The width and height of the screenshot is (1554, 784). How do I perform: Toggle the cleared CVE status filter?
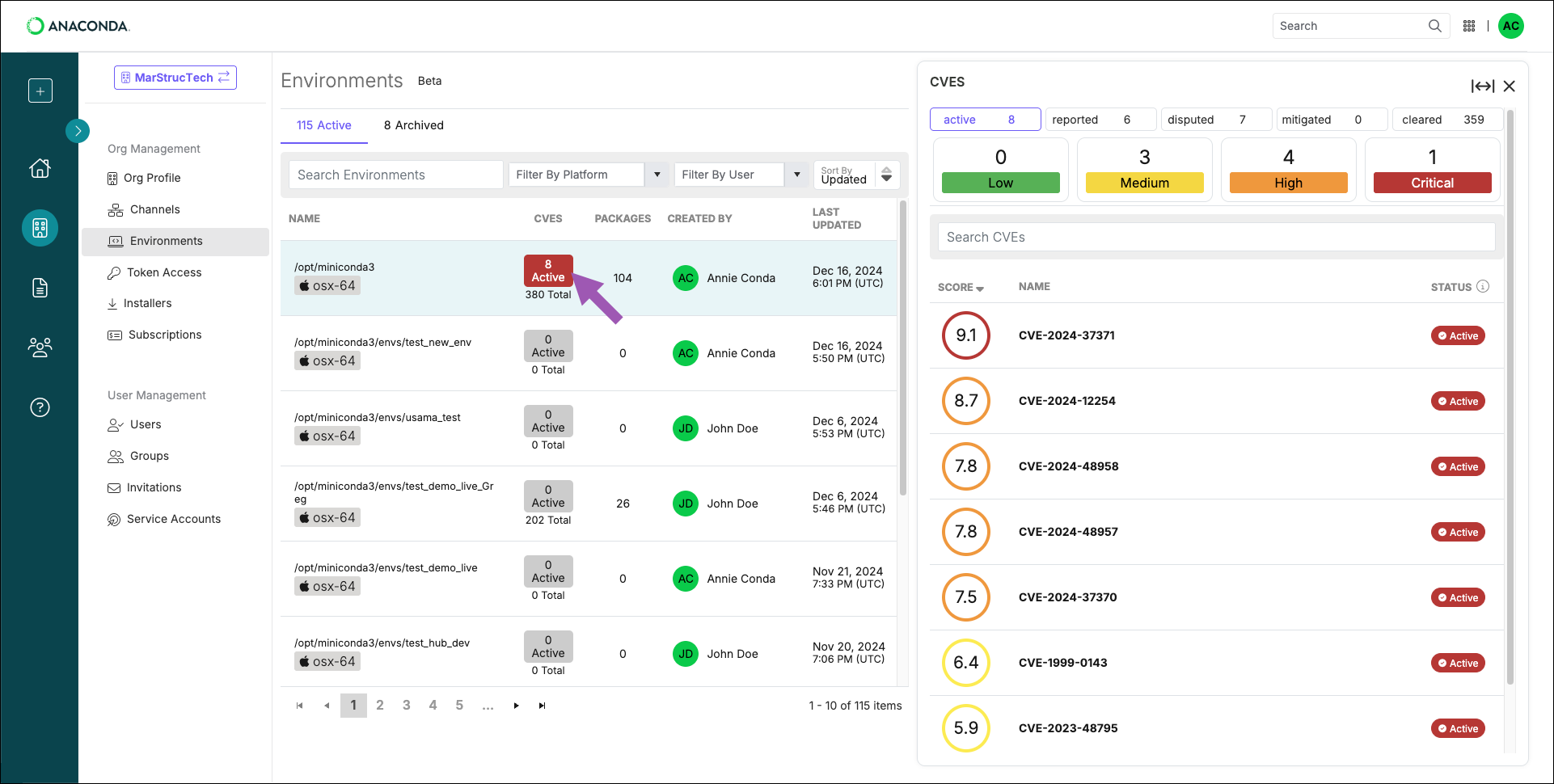coord(1446,120)
